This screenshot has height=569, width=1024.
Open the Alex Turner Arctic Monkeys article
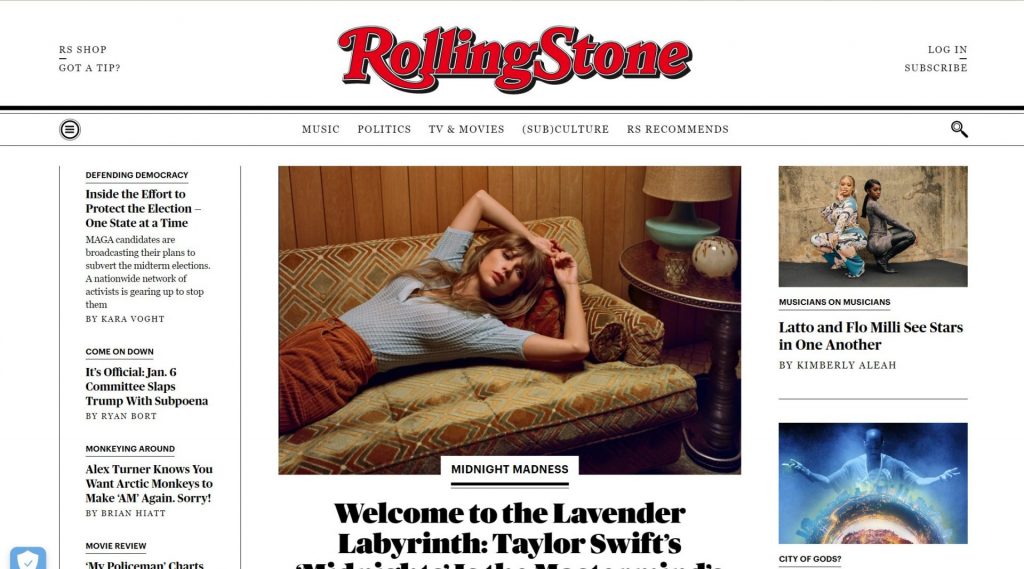pyautogui.click(x=149, y=483)
